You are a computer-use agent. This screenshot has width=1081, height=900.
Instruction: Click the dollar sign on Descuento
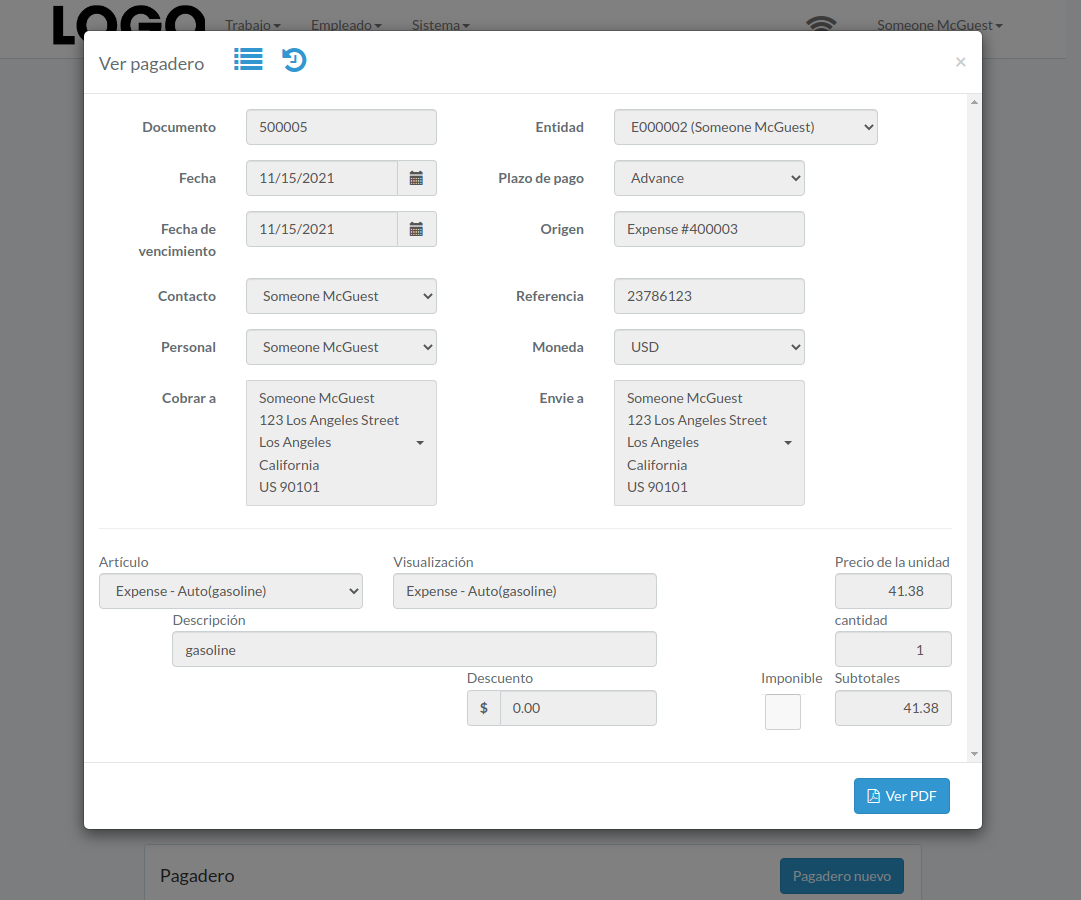pyautogui.click(x=484, y=708)
